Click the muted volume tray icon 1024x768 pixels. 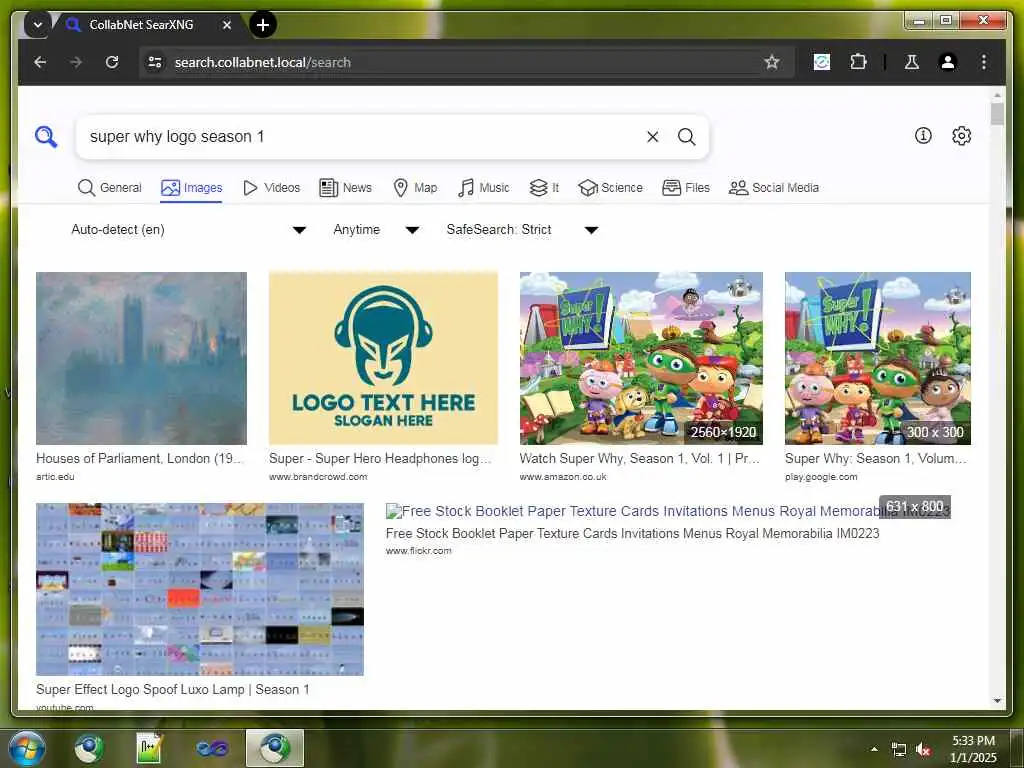coord(923,750)
